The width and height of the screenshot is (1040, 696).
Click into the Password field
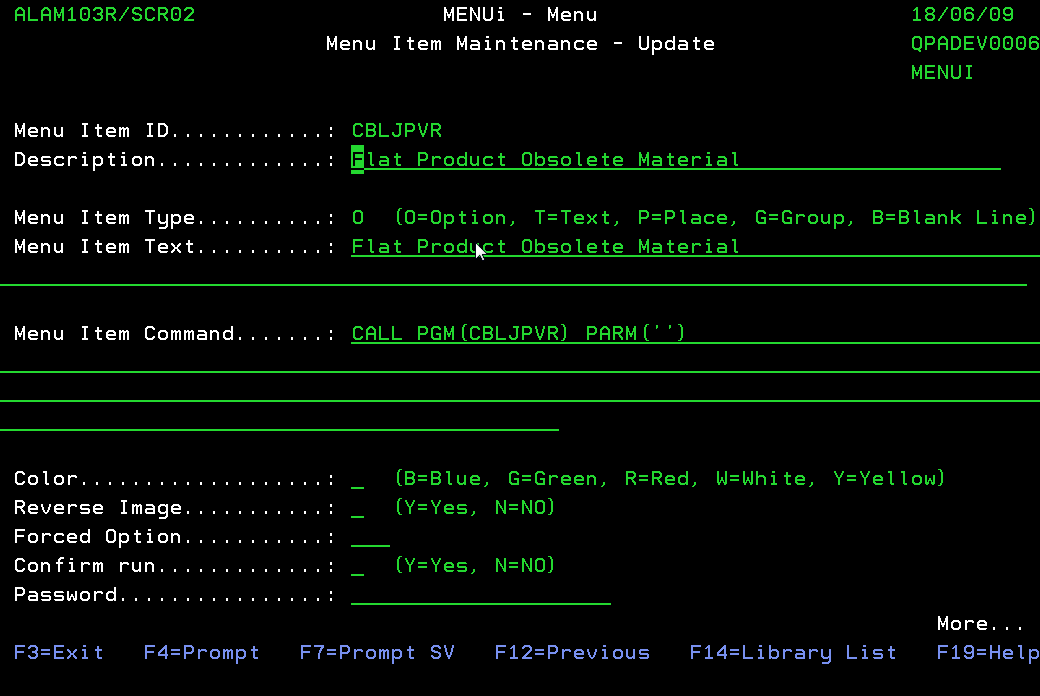[480, 595]
